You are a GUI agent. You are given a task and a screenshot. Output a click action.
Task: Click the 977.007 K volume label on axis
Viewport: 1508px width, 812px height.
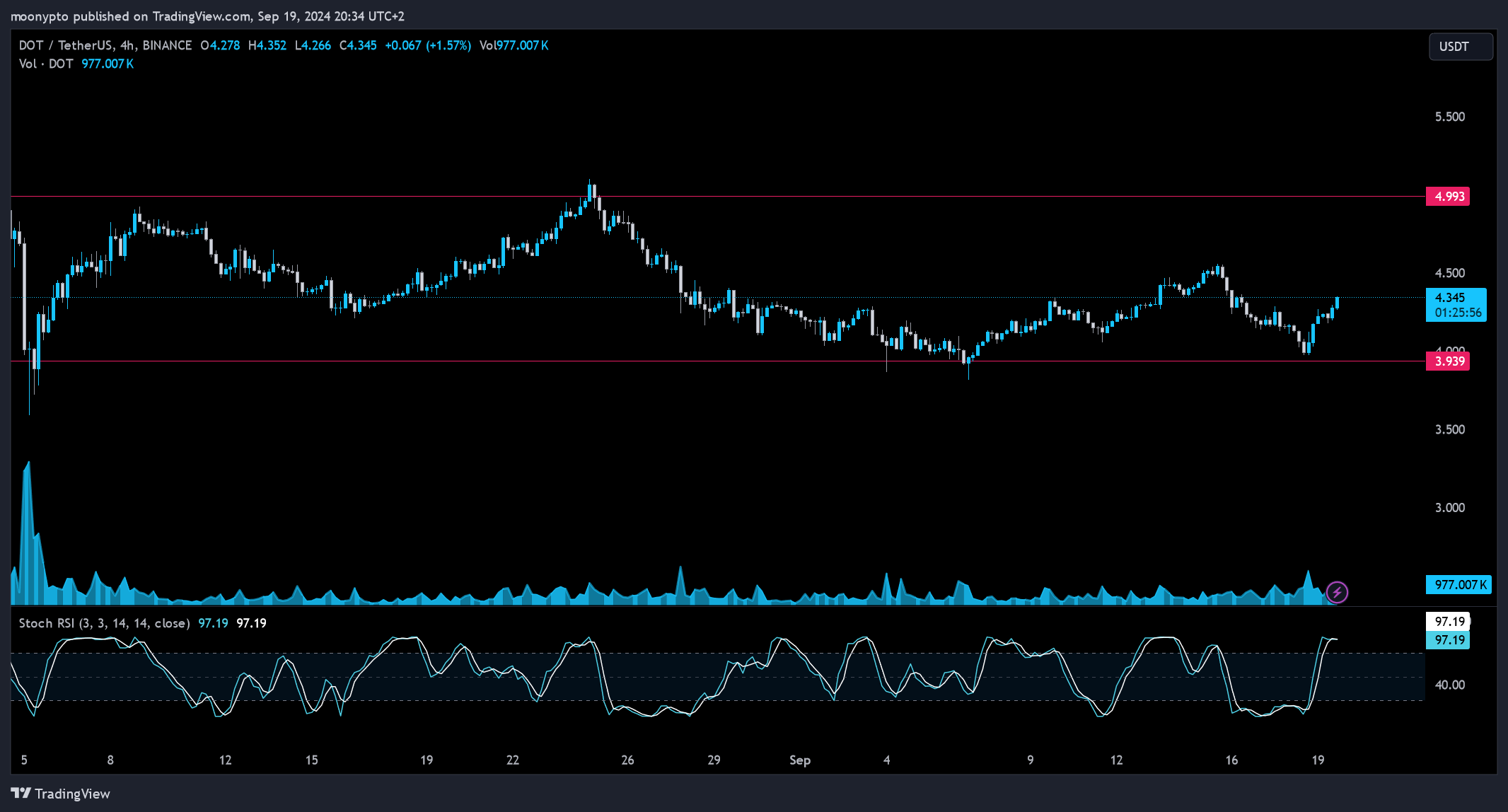tap(1459, 585)
